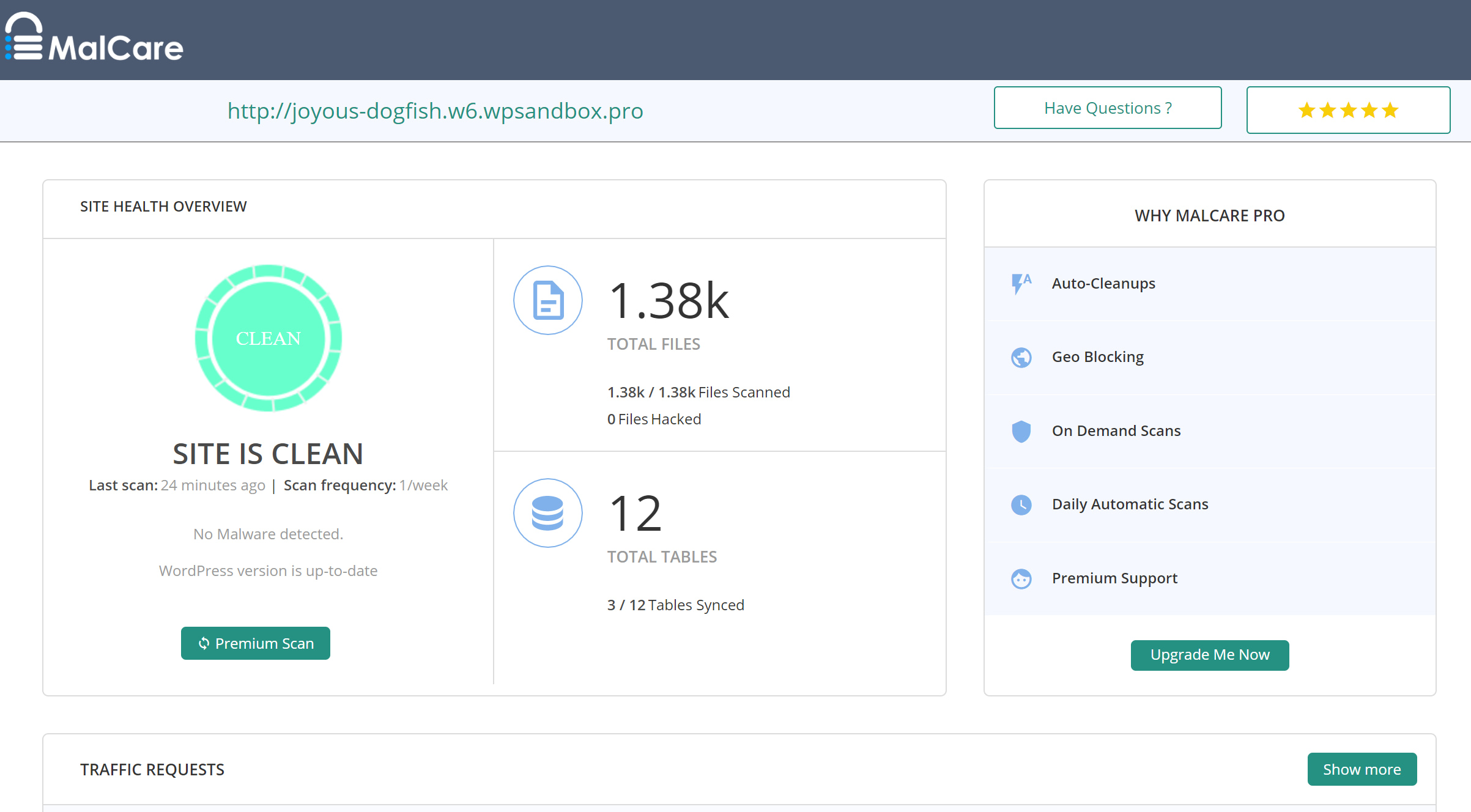The image size is (1471, 812).
Task: Click the WHY MALCARE PRO panel header
Action: coord(1209,215)
